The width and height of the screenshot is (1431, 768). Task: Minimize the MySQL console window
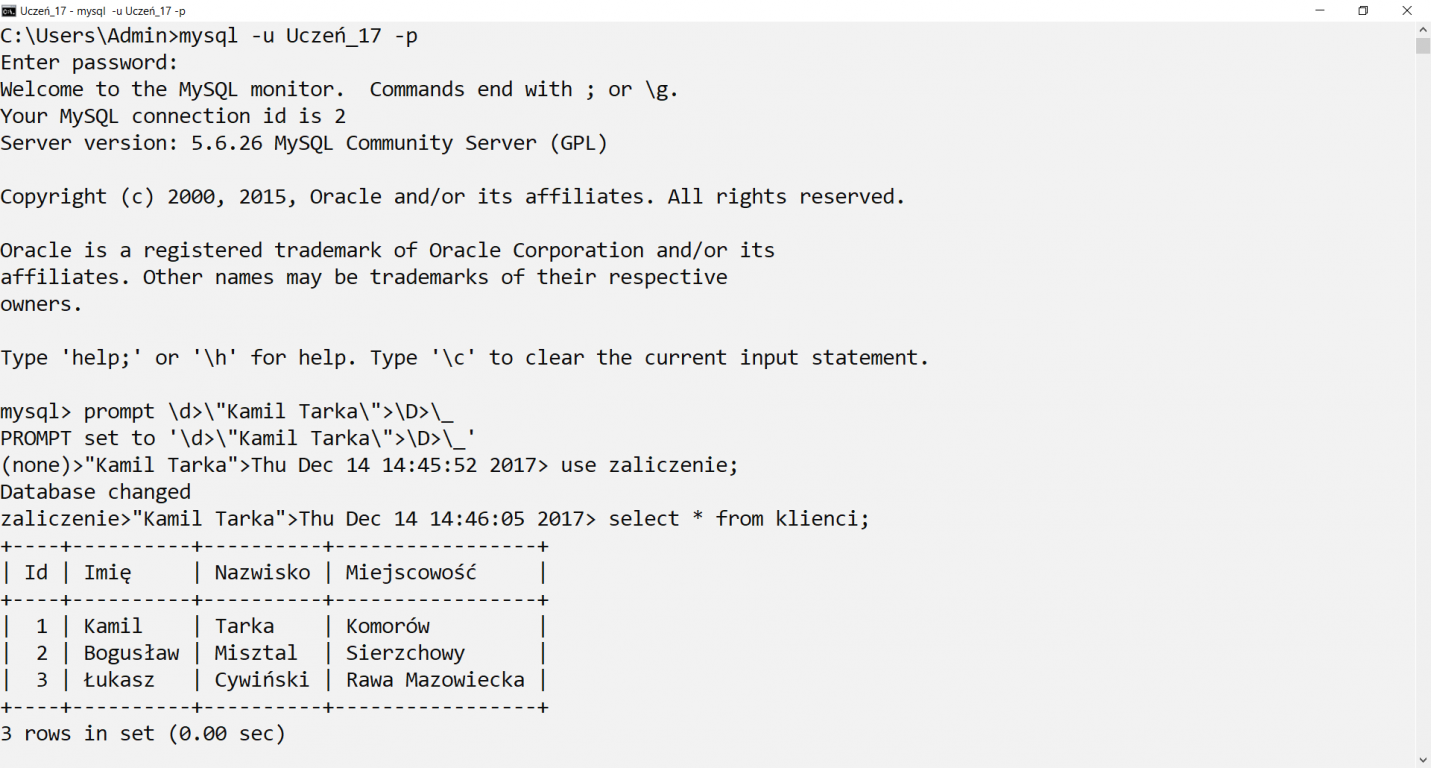1320,10
